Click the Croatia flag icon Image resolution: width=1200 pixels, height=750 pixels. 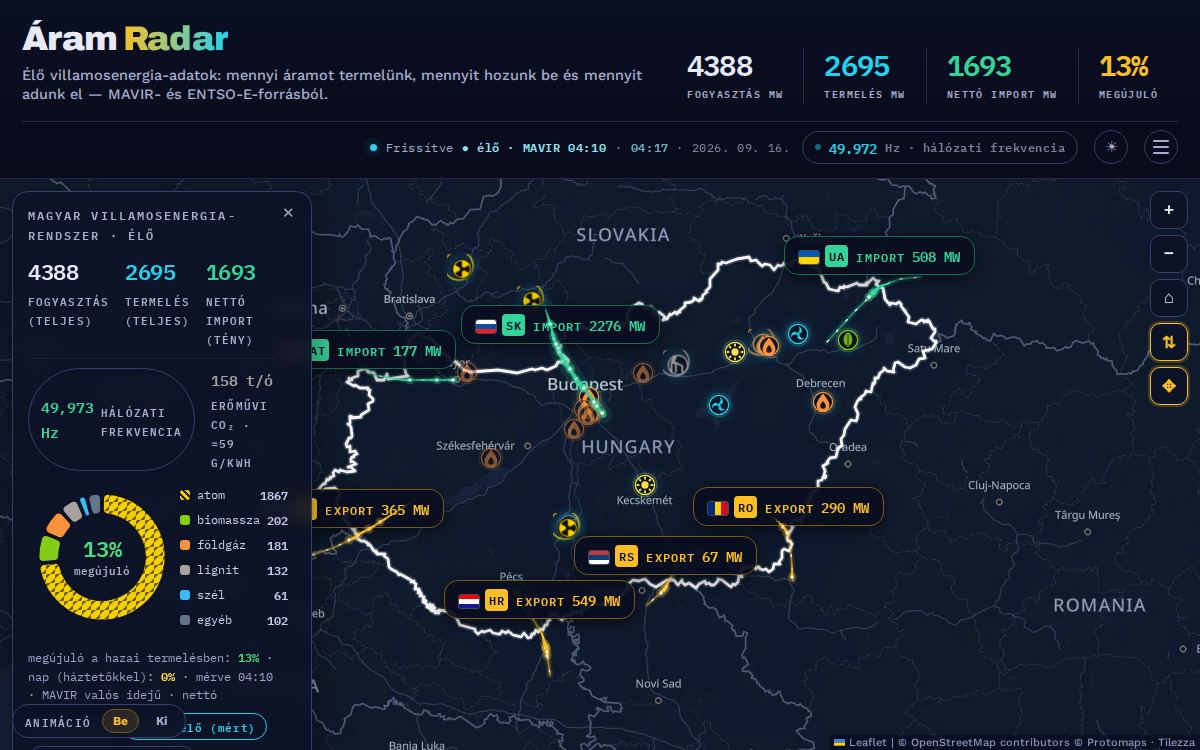(468, 601)
